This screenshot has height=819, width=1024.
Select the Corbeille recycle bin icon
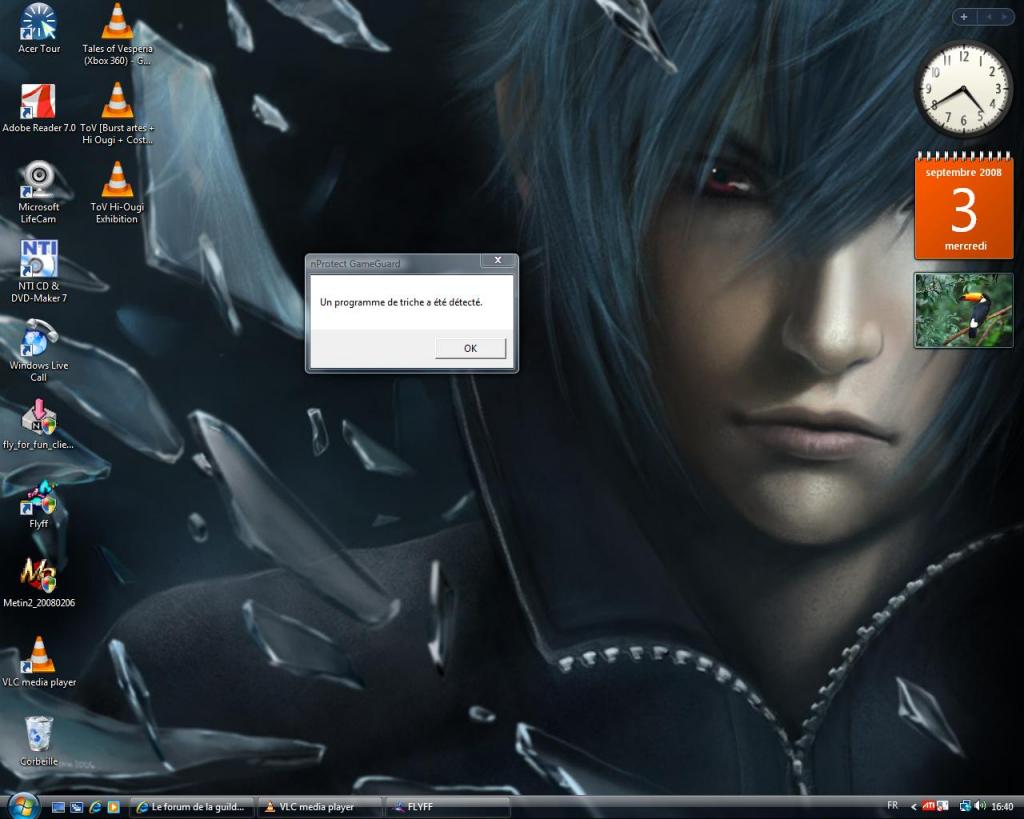coord(39,741)
